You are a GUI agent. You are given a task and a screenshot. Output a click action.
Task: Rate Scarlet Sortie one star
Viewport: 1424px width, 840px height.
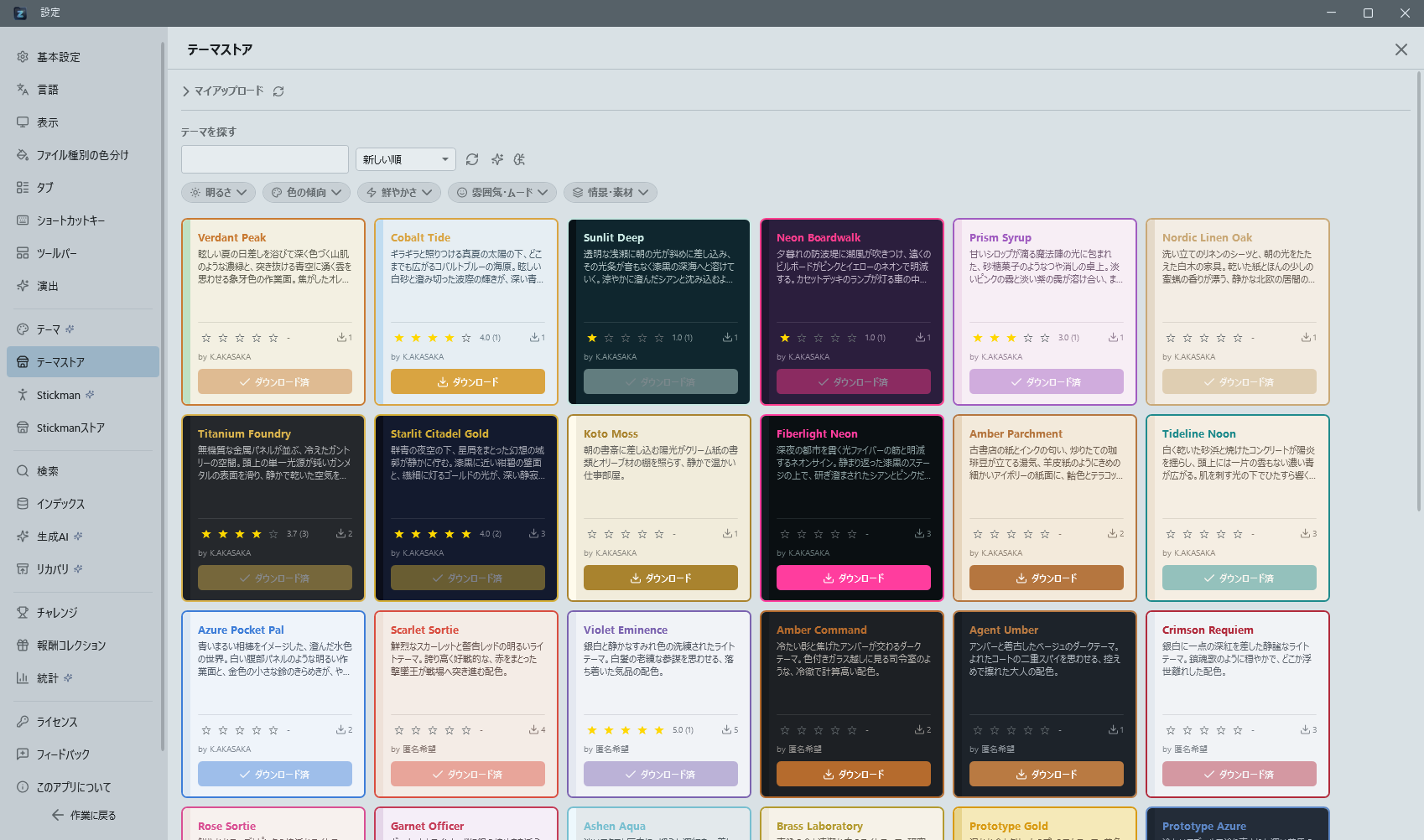(399, 730)
